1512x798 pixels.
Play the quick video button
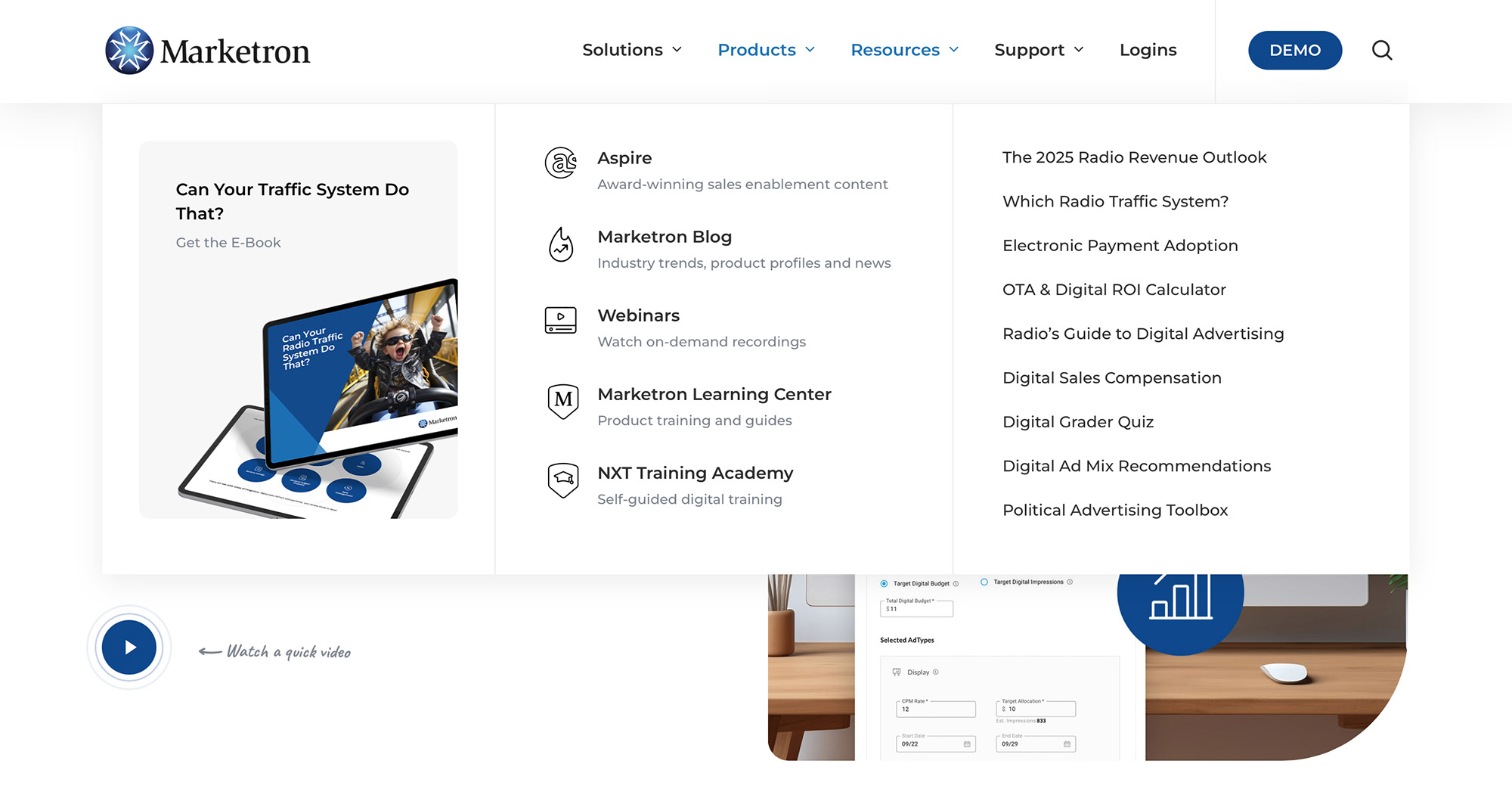click(x=129, y=647)
